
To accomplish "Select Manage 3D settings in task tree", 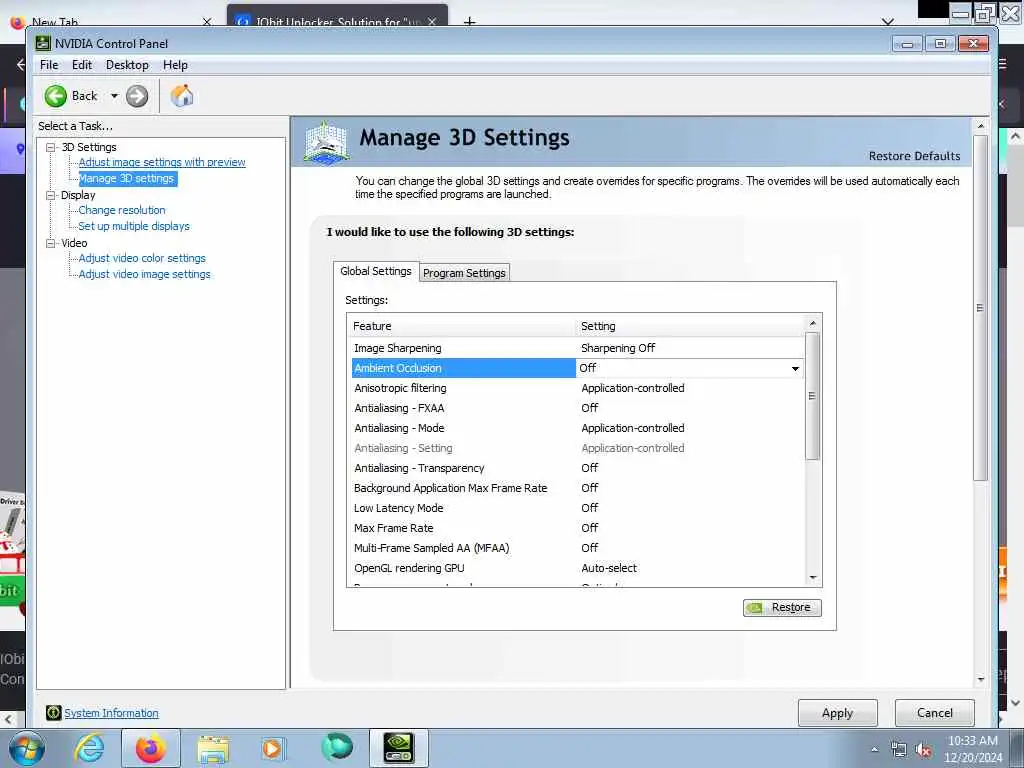I will pos(127,178).
